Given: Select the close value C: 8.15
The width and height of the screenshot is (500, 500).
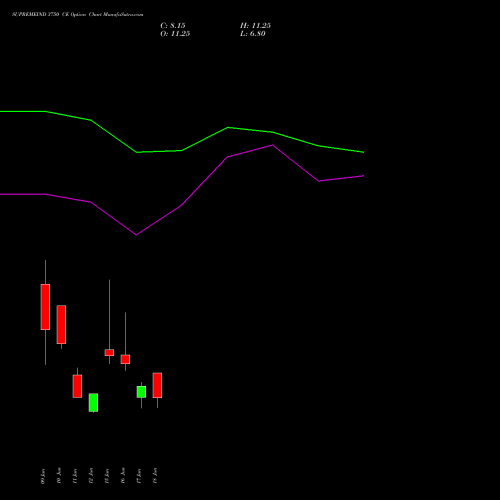Looking at the screenshot, I should click(173, 26).
